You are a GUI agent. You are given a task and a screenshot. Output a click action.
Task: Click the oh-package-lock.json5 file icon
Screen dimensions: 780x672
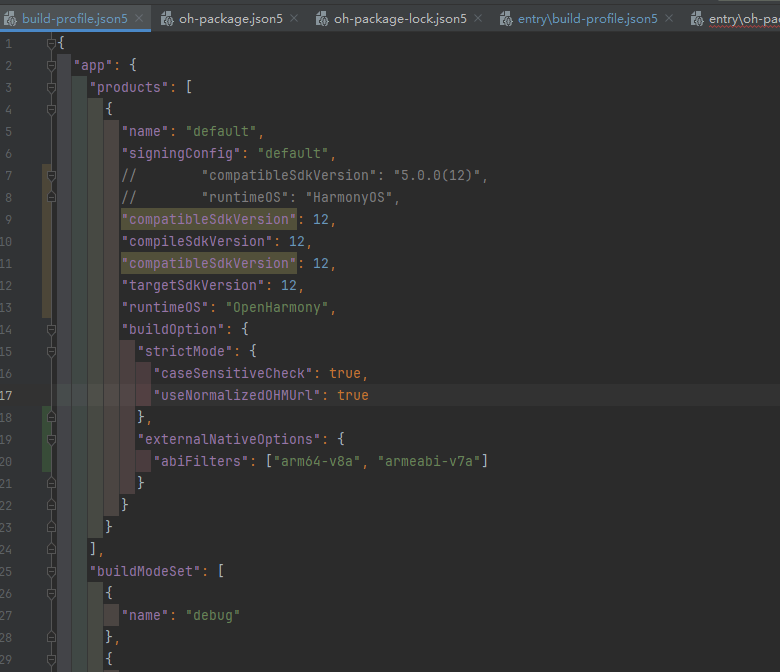322,19
